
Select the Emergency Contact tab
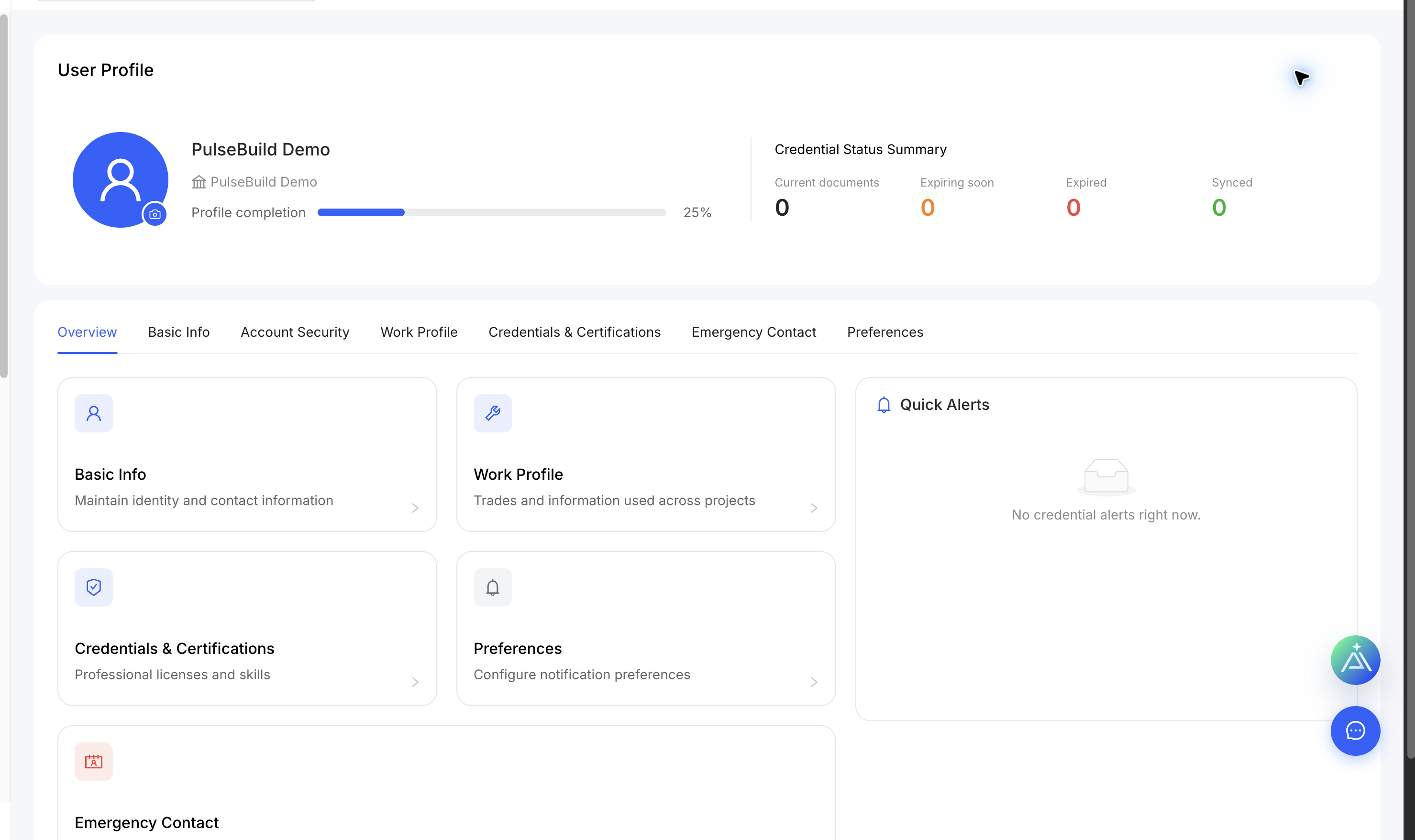tap(754, 332)
